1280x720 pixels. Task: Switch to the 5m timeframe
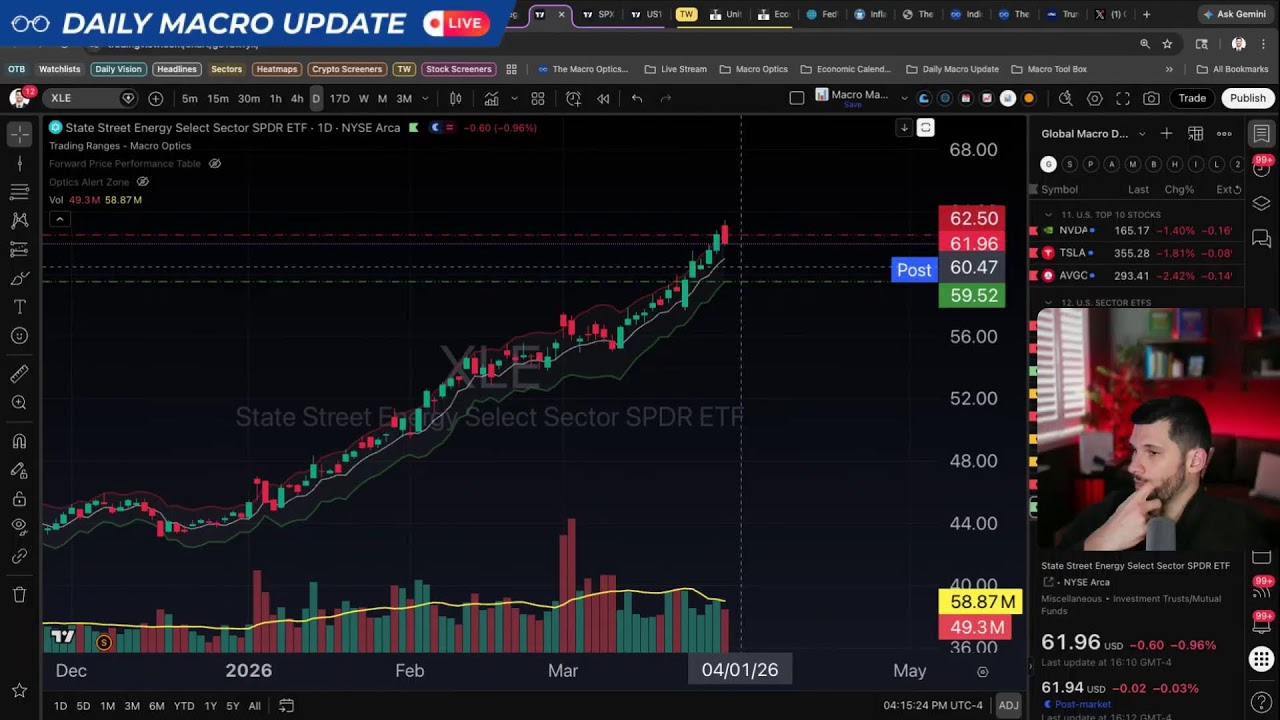point(189,98)
